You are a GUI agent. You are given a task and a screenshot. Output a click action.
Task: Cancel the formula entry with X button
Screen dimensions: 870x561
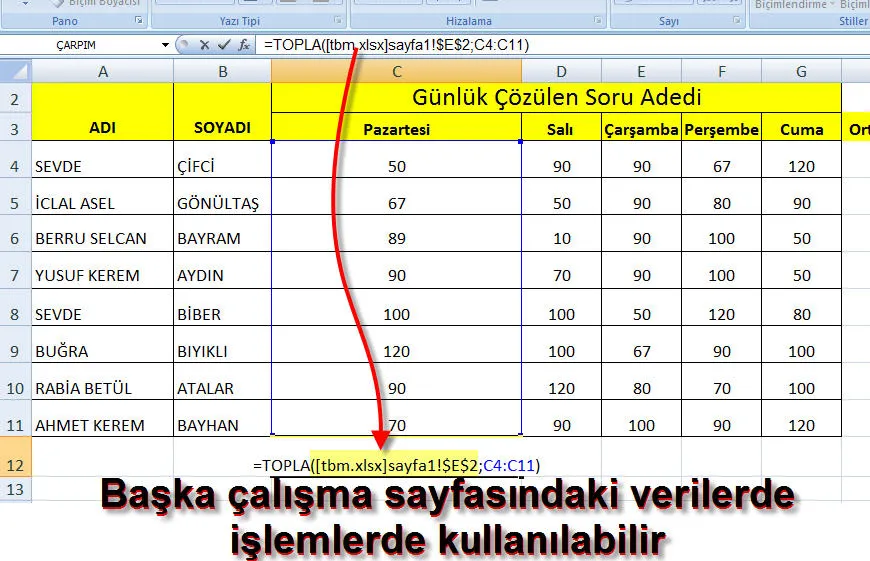pos(204,45)
